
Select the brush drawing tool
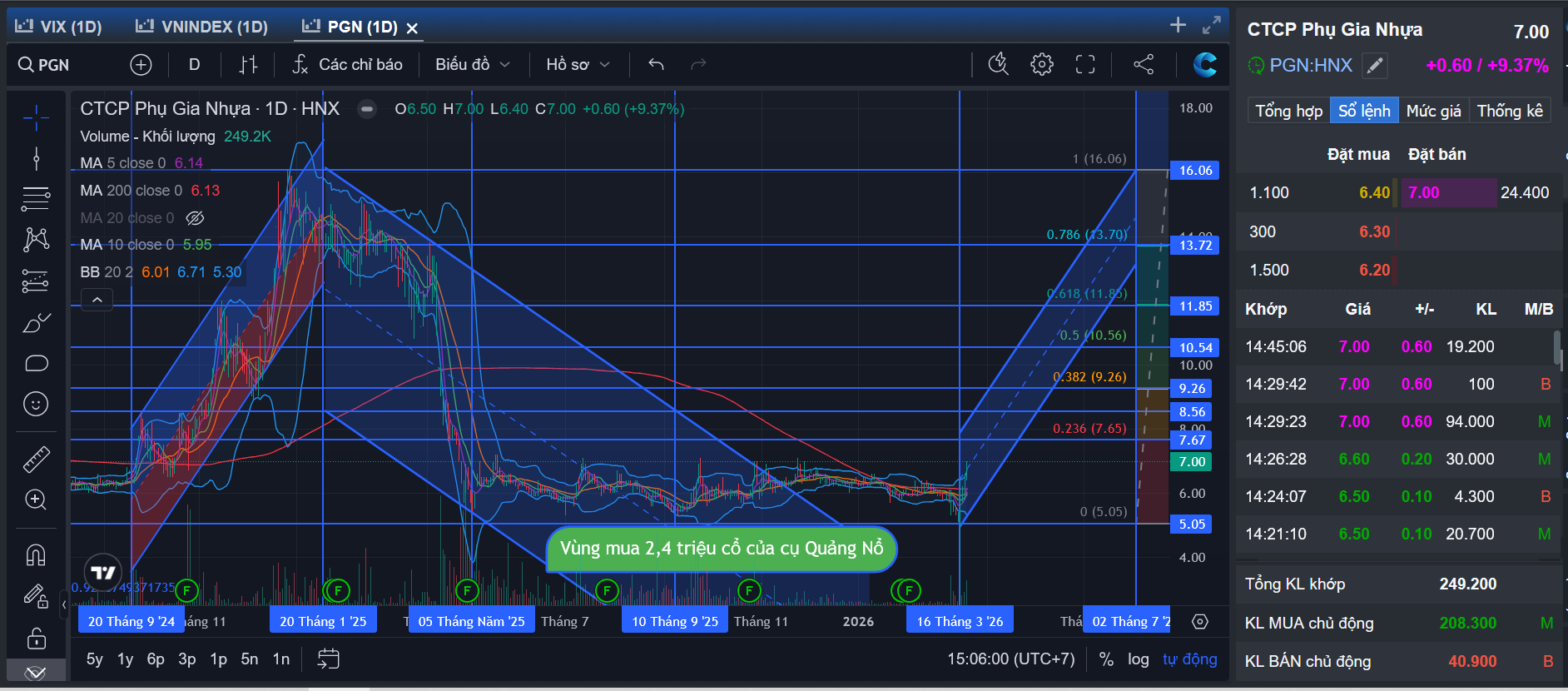pos(36,323)
